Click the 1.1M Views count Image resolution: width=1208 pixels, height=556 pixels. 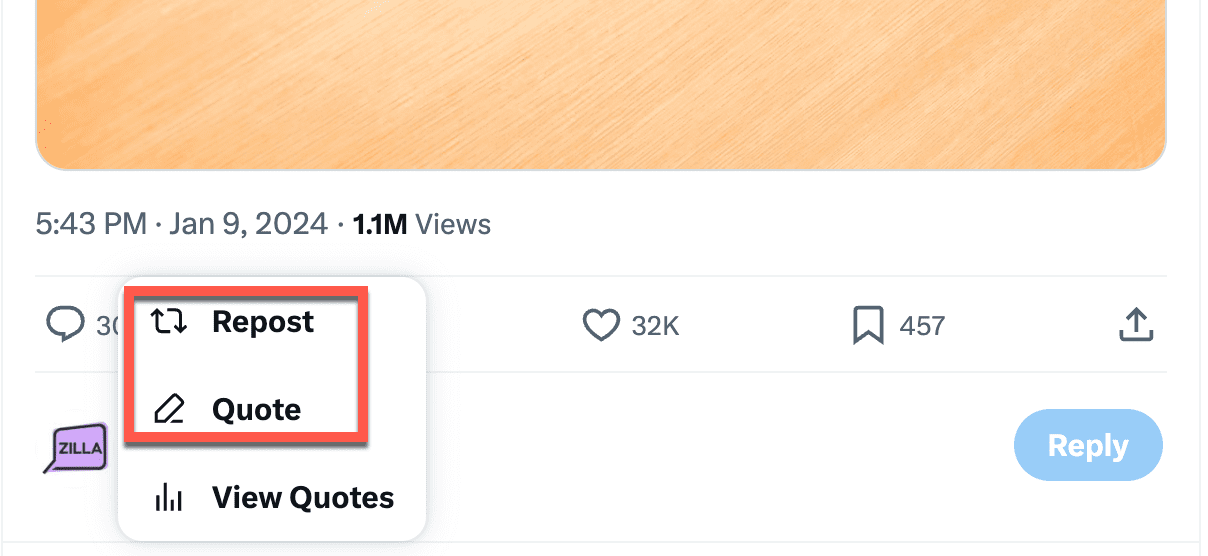(422, 223)
